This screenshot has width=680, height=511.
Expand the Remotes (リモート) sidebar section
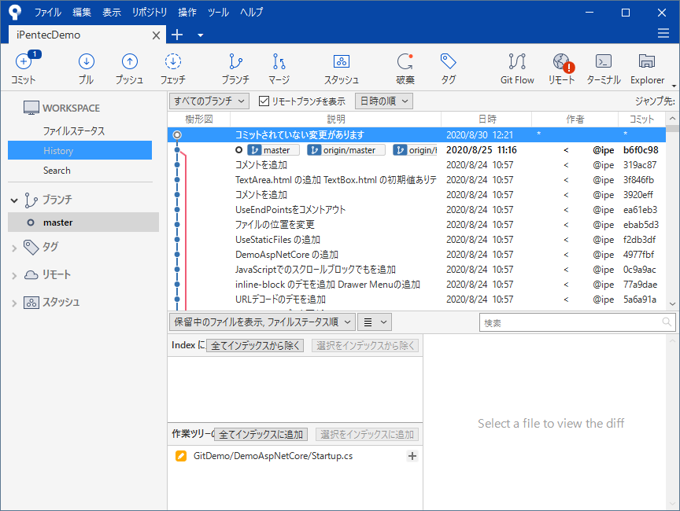pos(14,275)
